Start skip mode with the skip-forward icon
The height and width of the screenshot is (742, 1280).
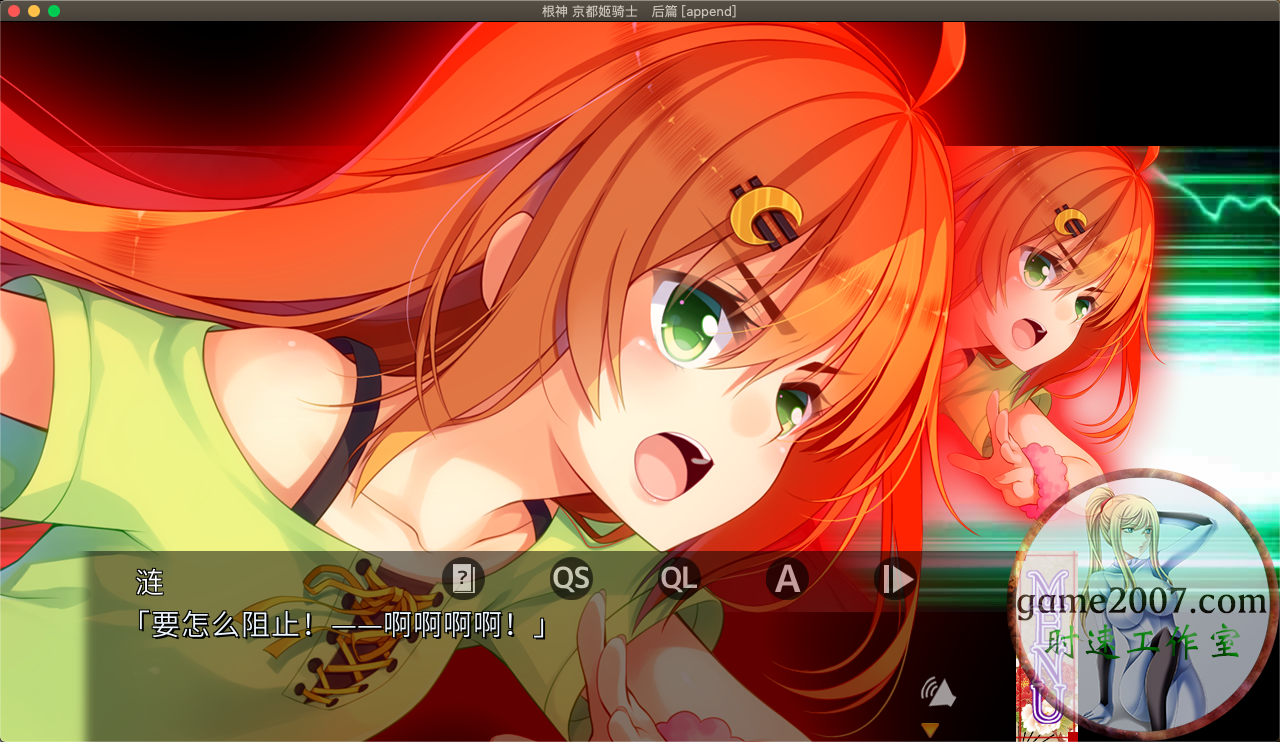pyautogui.click(x=895, y=579)
